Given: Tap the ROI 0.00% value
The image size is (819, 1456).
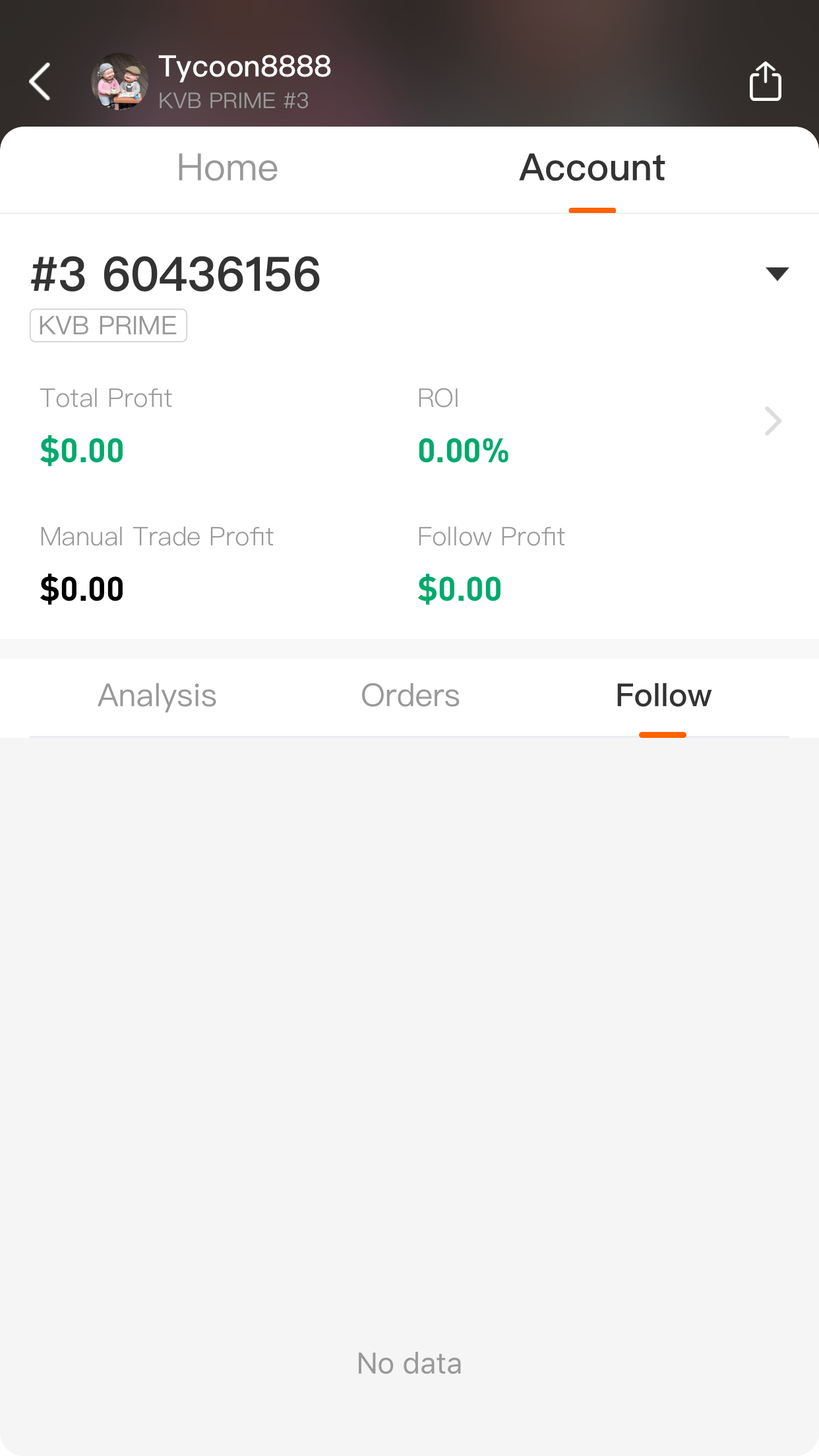Looking at the screenshot, I should (464, 451).
